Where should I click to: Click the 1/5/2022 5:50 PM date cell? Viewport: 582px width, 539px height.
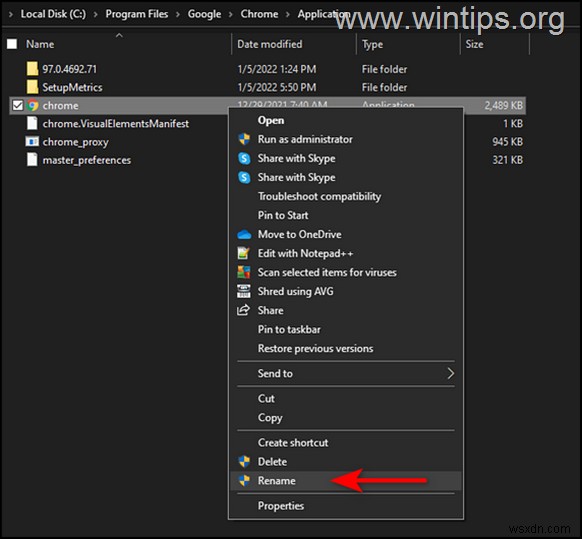(x=277, y=87)
